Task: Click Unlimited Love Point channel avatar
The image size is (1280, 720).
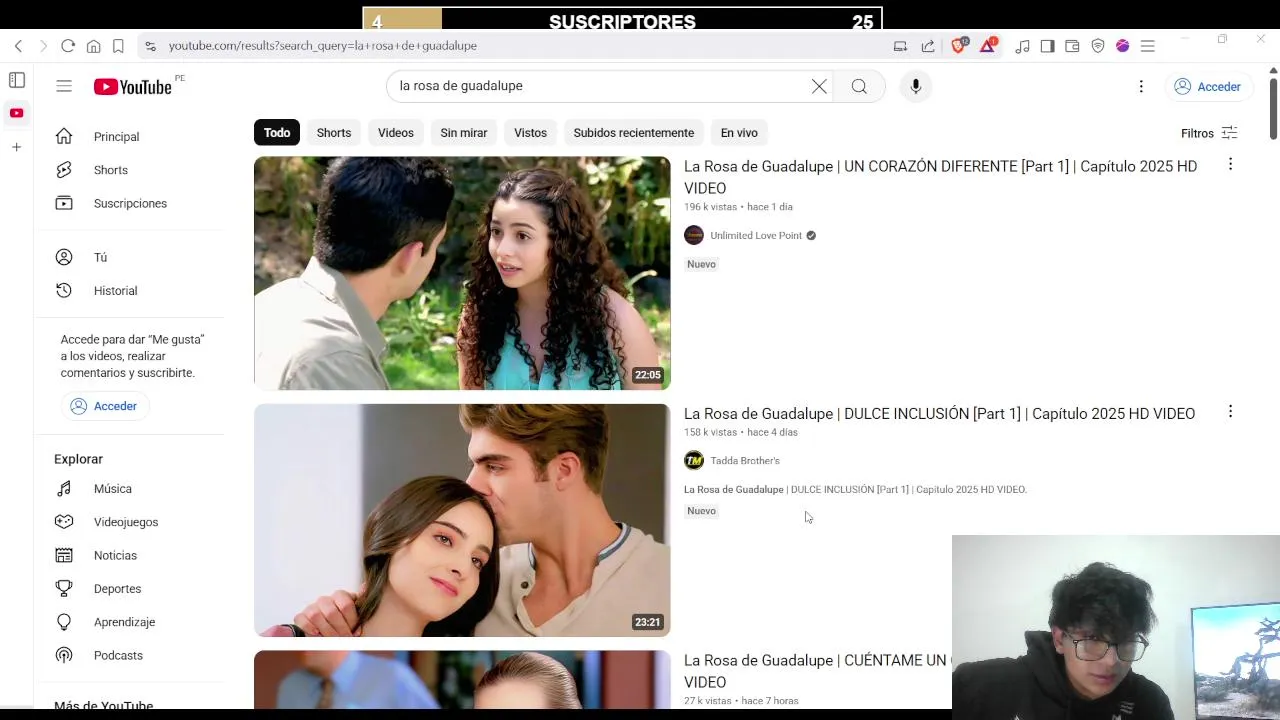Action: [694, 235]
